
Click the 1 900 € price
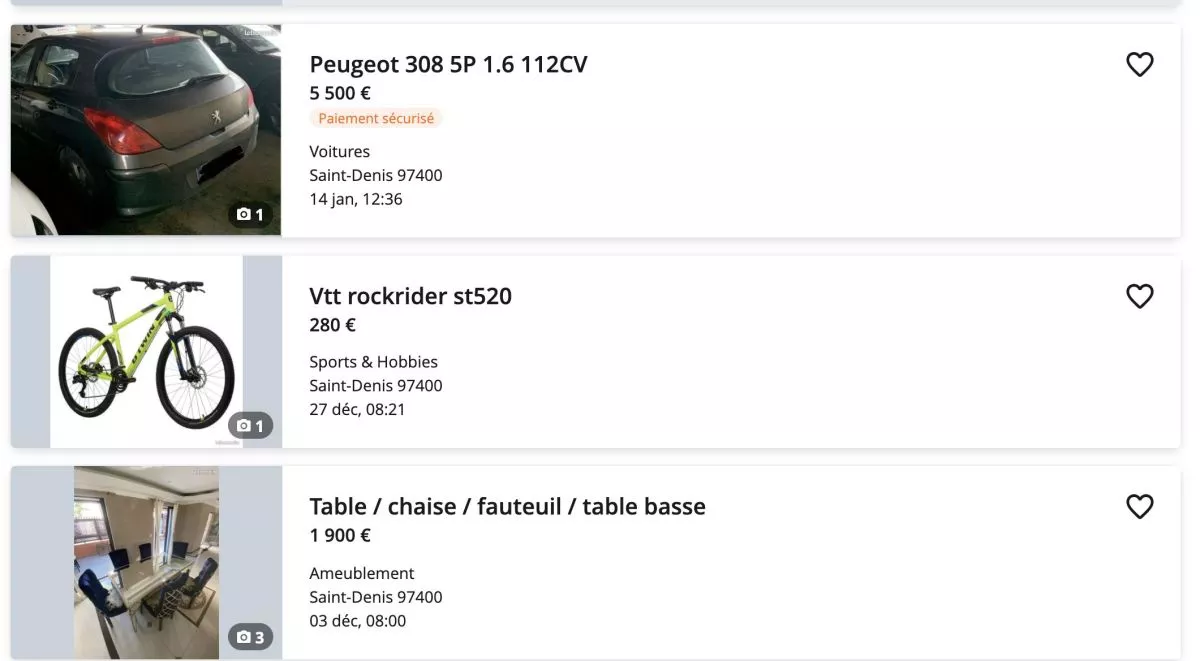(340, 535)
